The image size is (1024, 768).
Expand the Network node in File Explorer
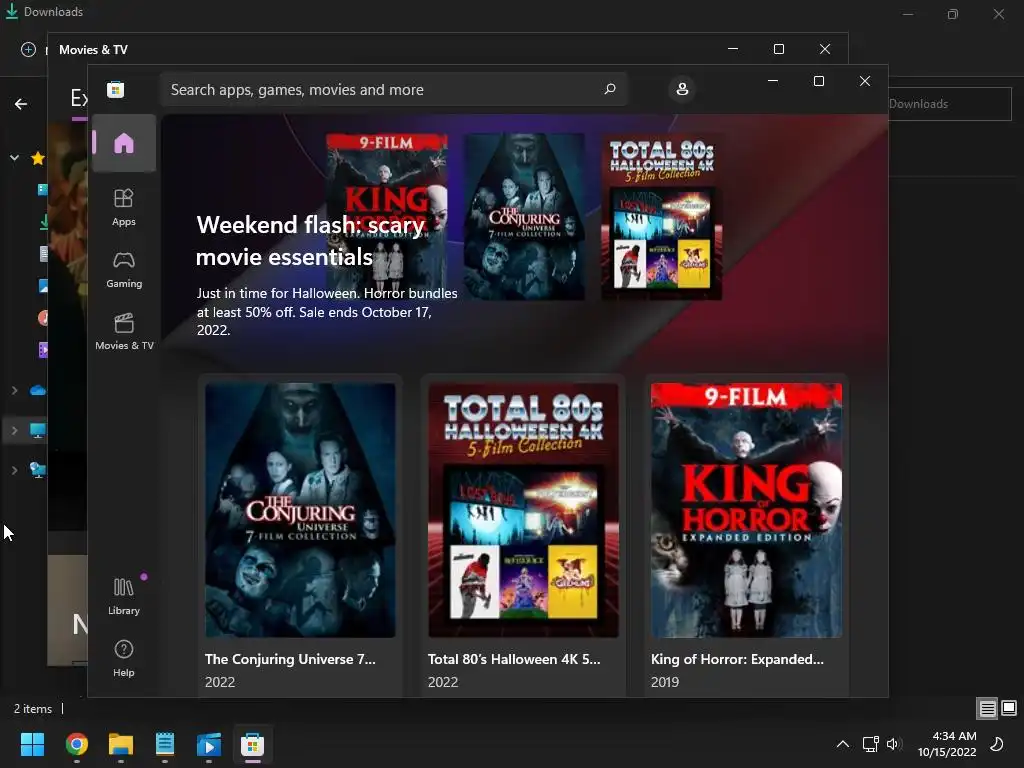(14, 470)
